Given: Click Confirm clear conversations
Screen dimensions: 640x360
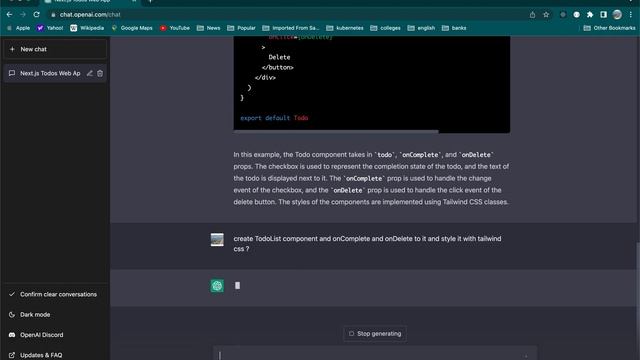Looking at the screenshot, I should coord(55,294).
